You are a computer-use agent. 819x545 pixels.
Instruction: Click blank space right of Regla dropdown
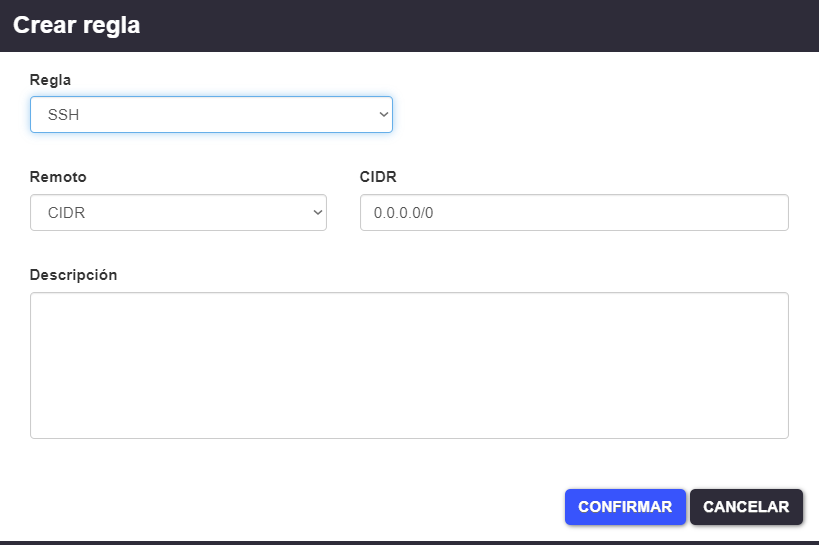(x=600, y=115)
